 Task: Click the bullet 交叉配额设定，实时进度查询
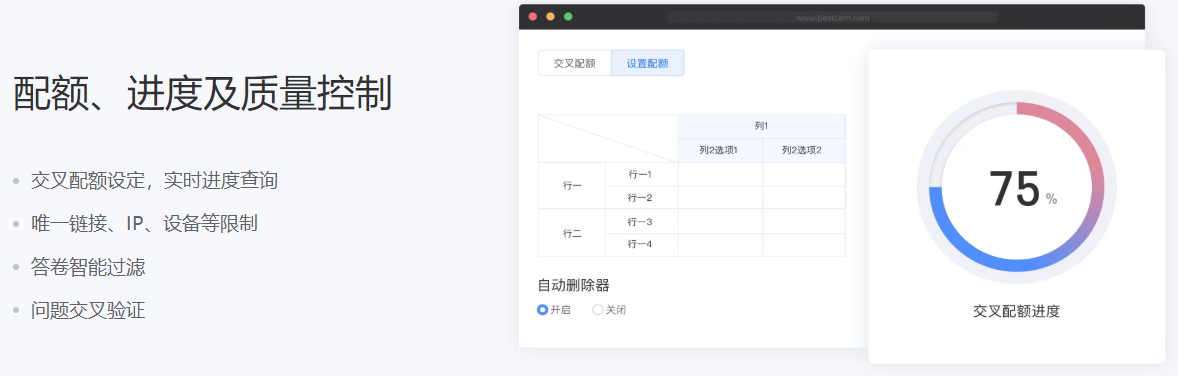(154, 180)
